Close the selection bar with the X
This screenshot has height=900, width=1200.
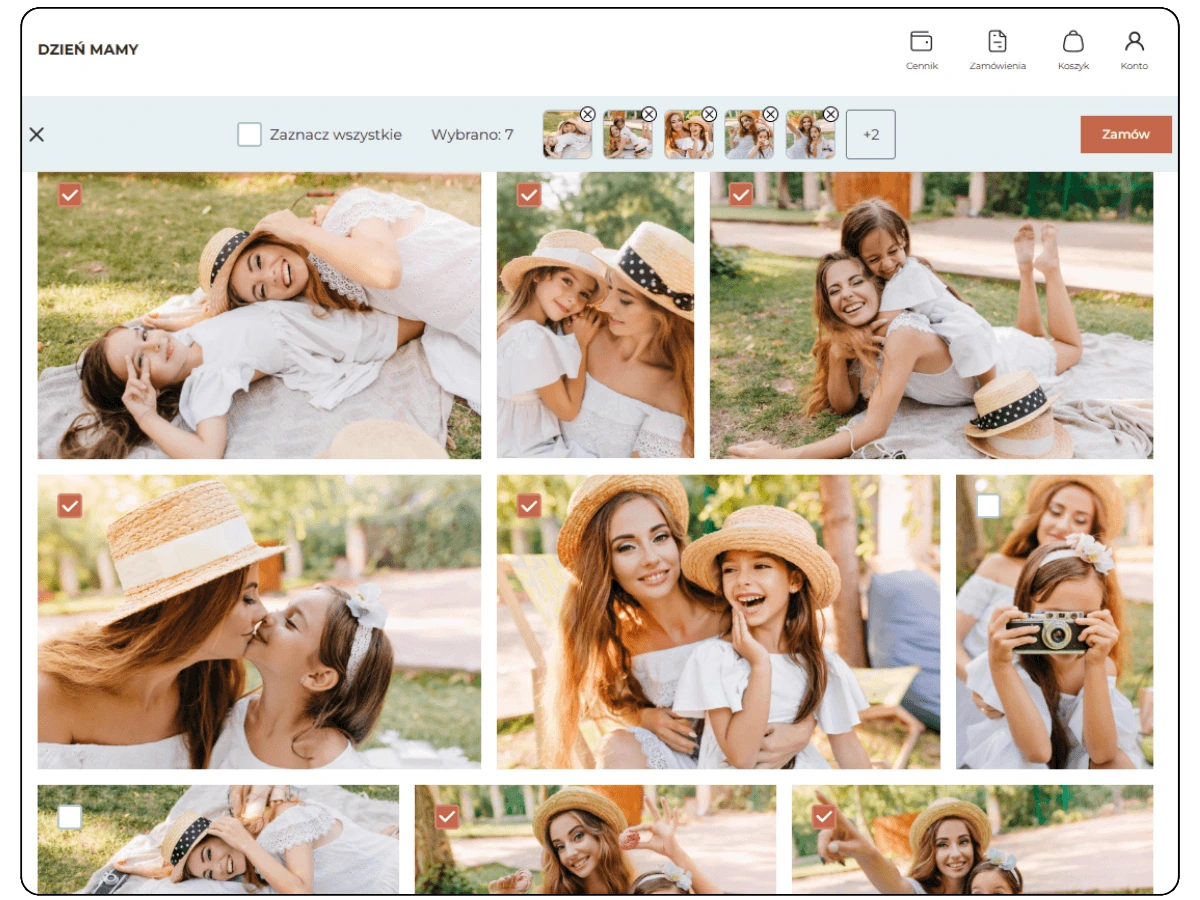tap(37, 134)
